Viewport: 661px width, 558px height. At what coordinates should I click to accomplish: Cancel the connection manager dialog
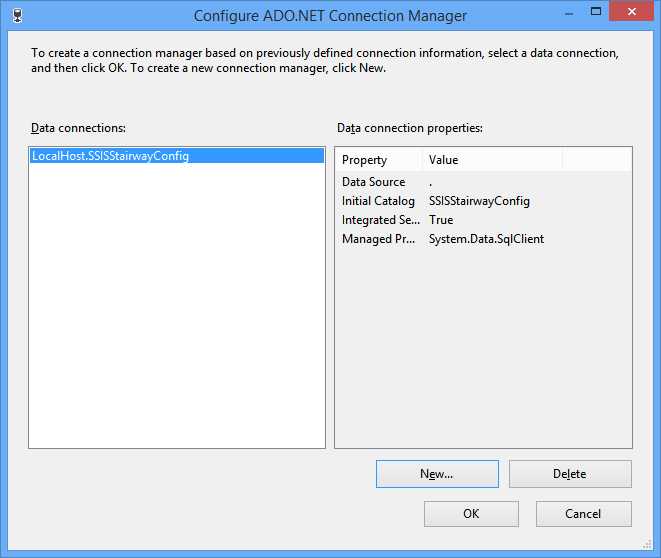(x=583, y=514)
